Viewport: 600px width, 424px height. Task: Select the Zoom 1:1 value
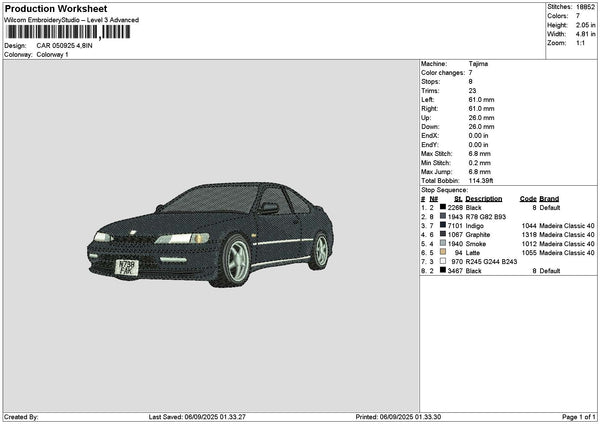[580, 43]
